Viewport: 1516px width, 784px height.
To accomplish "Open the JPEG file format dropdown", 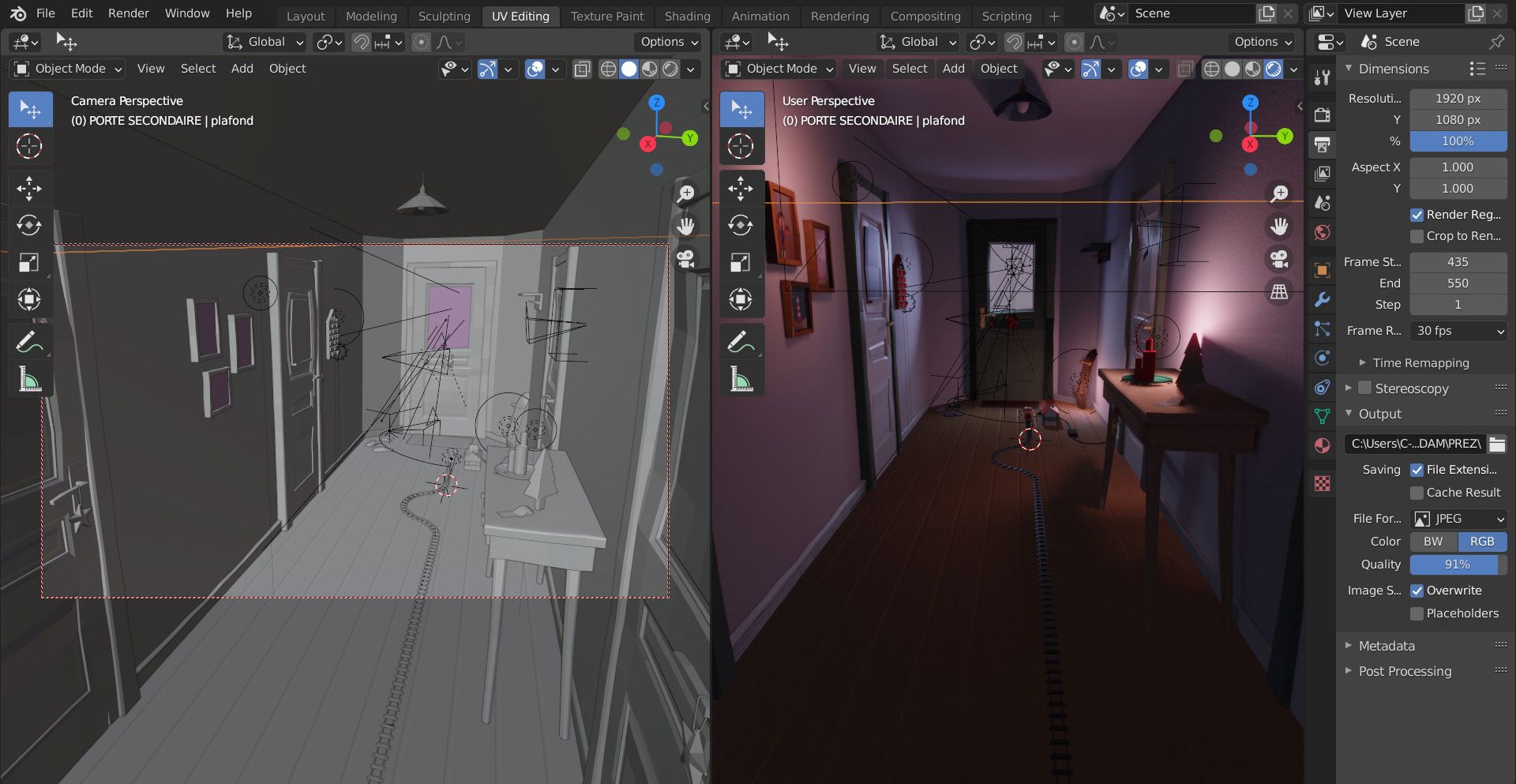I will click(1458, 519).
